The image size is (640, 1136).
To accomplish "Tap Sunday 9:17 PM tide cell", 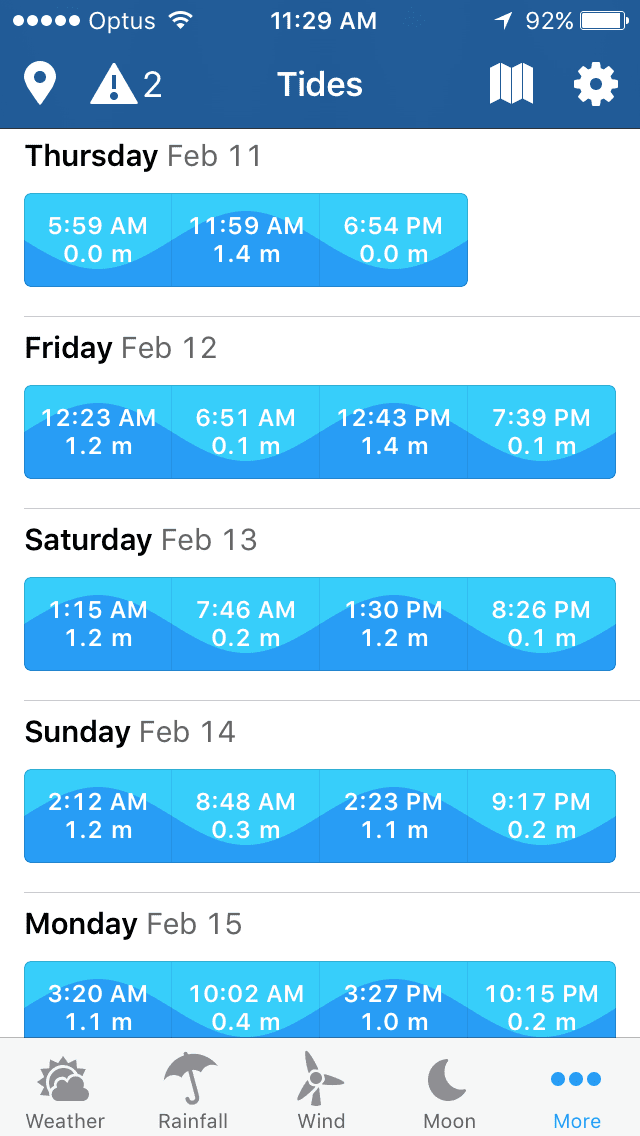I will click(x=542, y=816).
